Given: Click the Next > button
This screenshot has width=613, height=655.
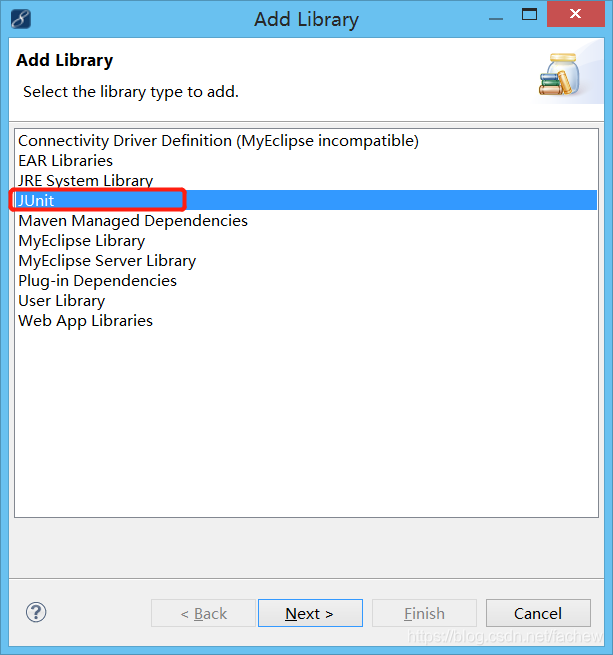Looking at the screenshot, I should (x=310, y=613).
